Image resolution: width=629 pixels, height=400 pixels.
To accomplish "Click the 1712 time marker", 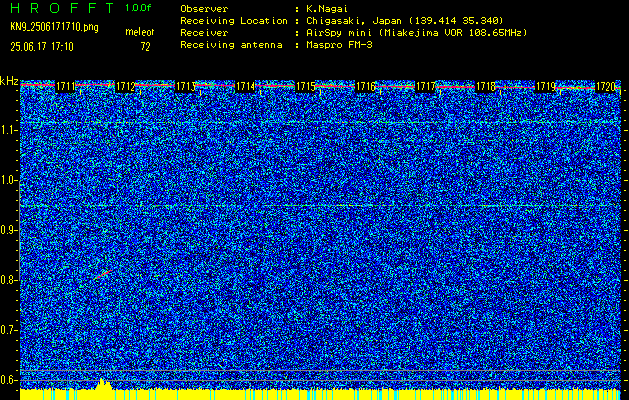I will point(125,86).
